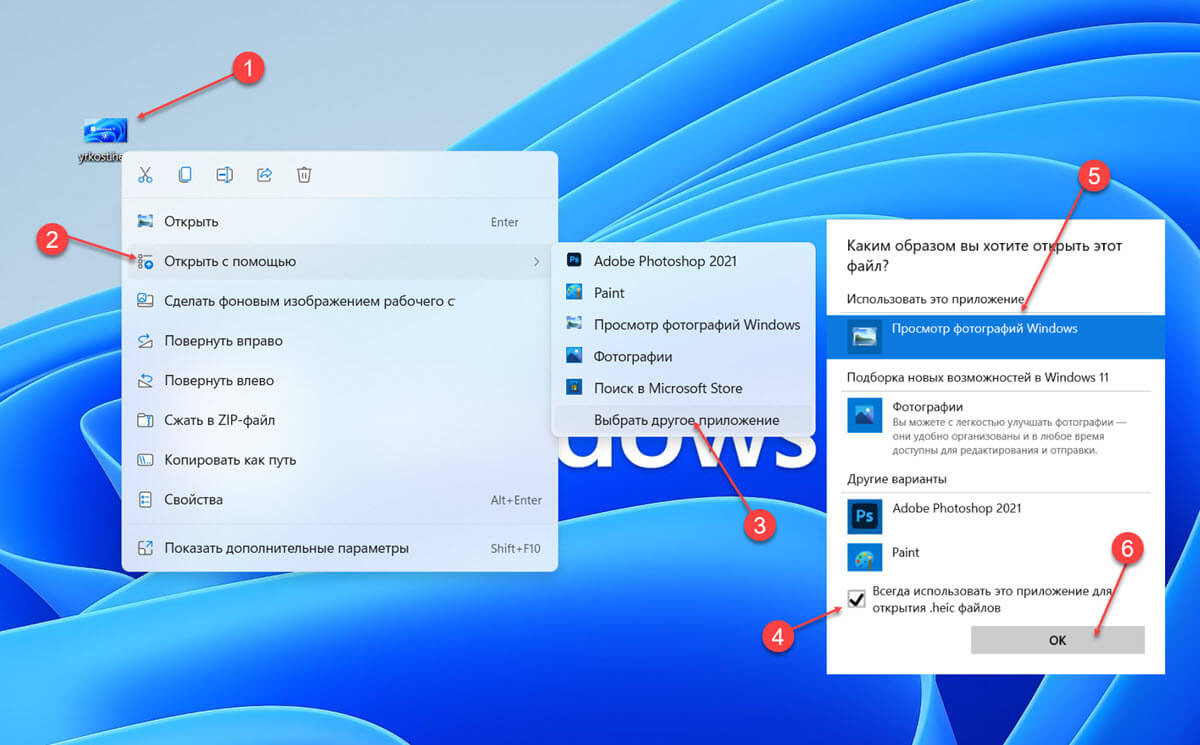Click Photos app icon in submenu
1200x745 pixels.
coord(574,356)
